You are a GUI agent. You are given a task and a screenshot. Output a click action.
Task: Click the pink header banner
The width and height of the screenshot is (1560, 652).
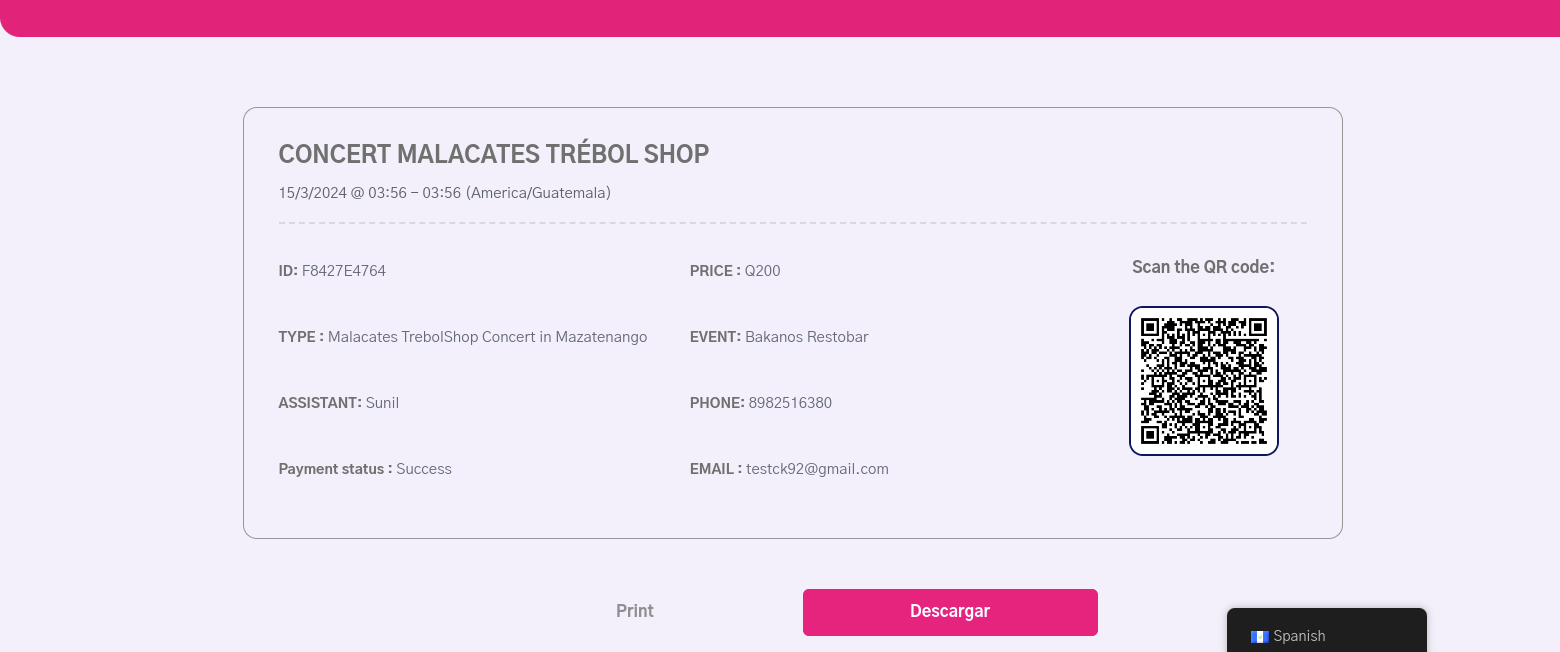coord(780,17)
